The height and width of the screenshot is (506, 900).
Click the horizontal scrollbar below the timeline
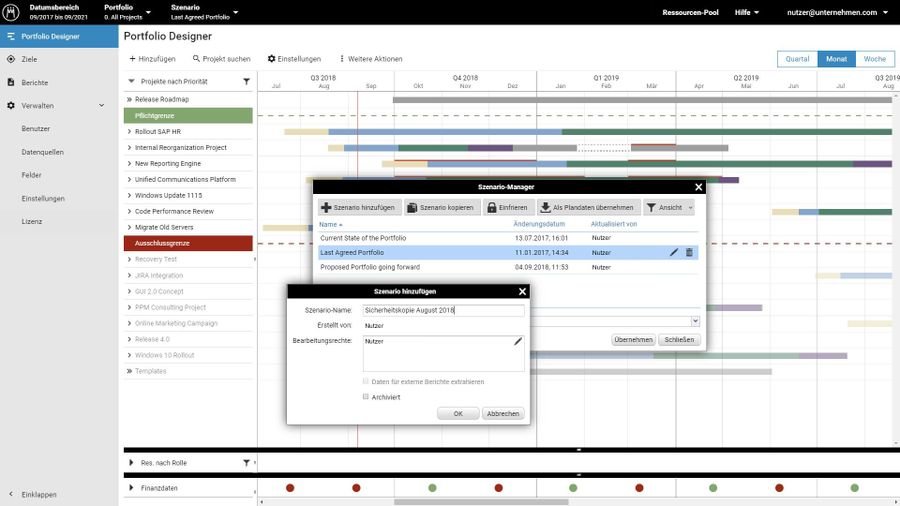pyautogui.click(x=500, y=502)
